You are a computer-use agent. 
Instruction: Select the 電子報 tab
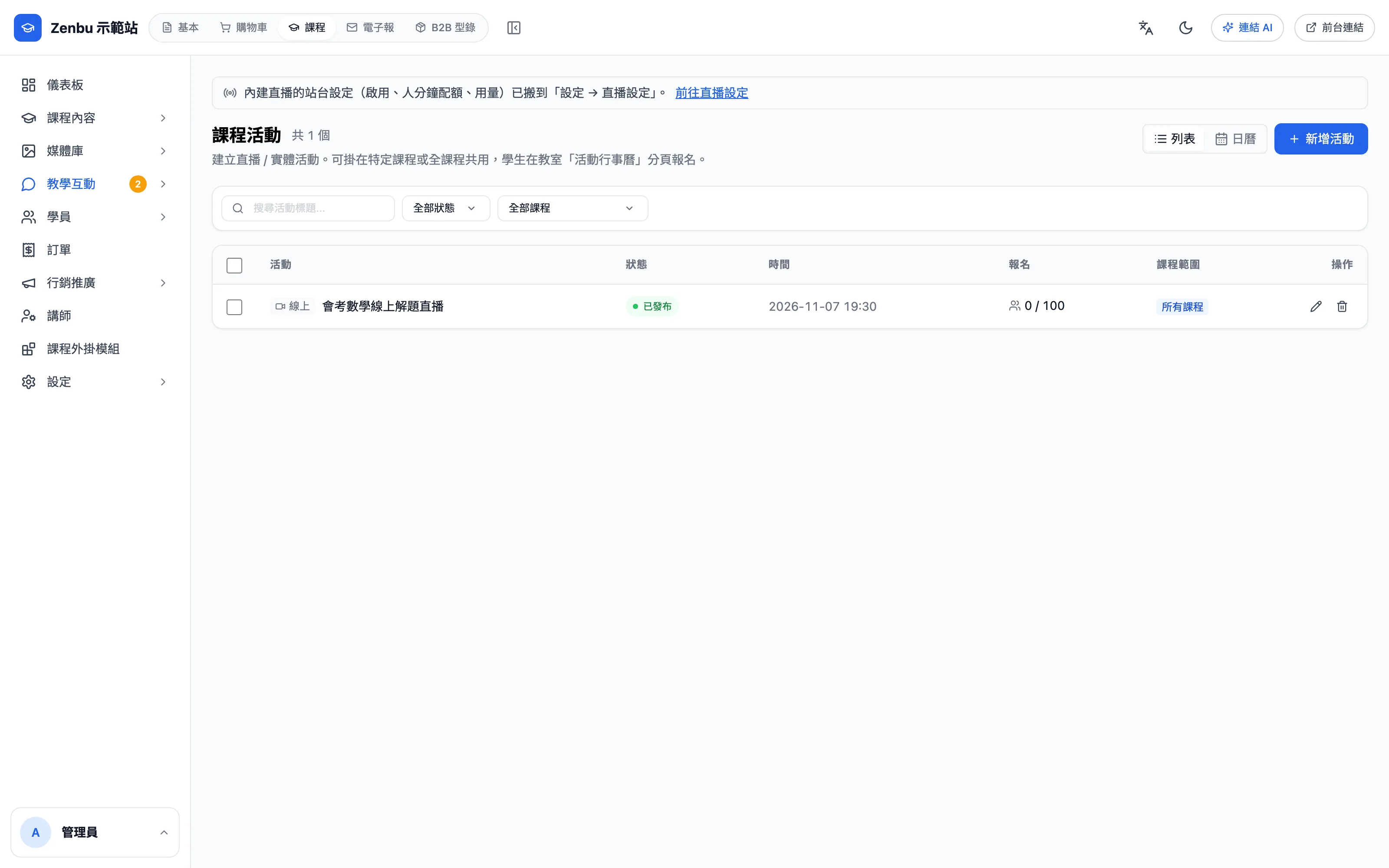371,27
